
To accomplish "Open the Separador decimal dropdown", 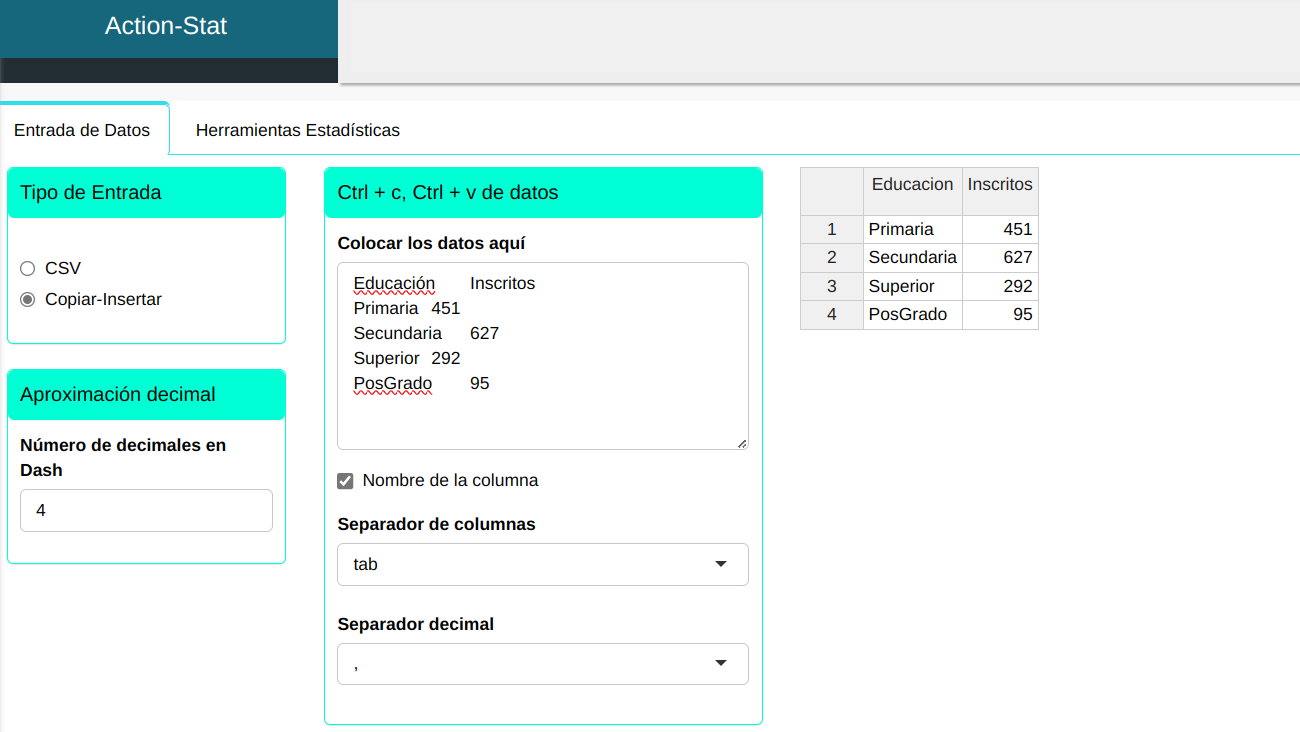I will pos(542,664).
